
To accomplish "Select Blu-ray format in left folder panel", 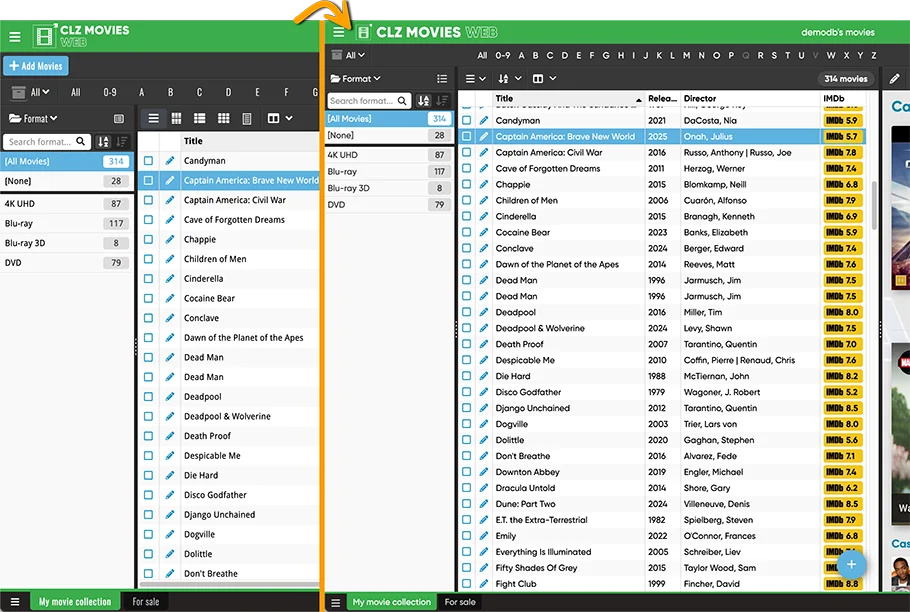I will pyautogui.click(x=66, y=223).
